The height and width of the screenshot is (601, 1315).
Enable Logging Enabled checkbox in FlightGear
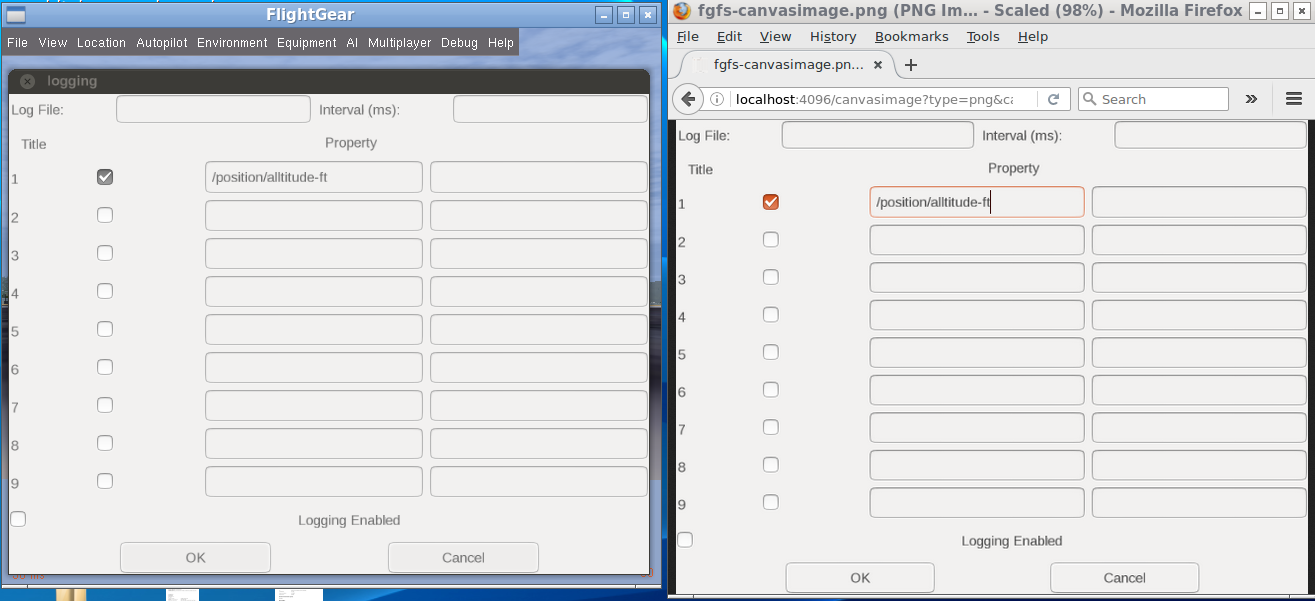click(18, 519)
